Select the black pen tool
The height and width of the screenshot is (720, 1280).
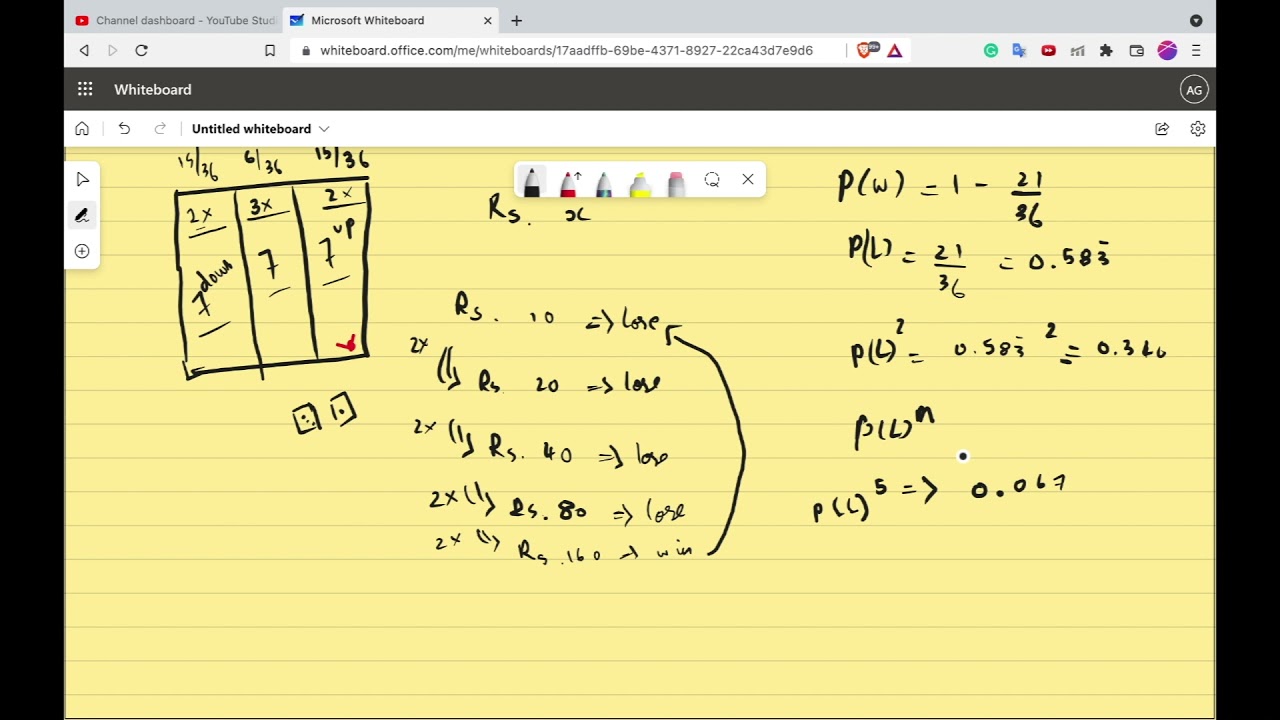tap(531, 182)
